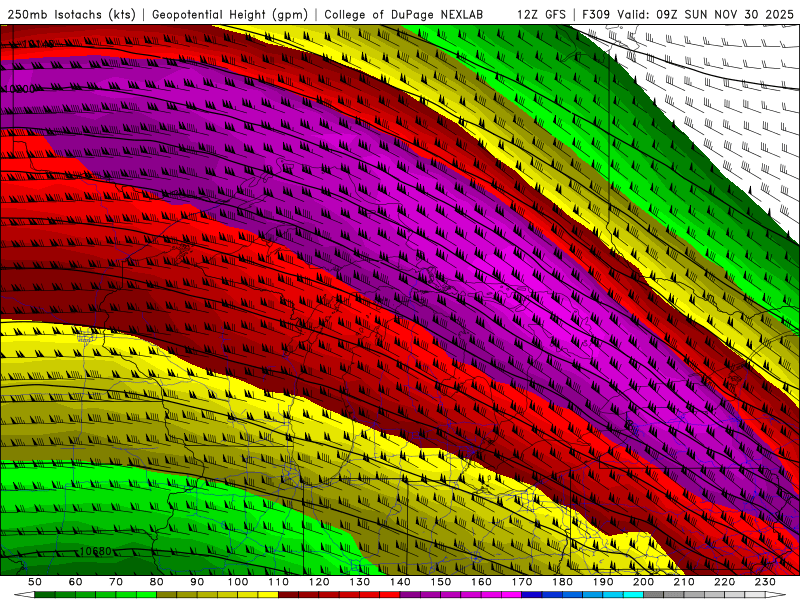
Task: Click the 230 value on the color scale
Action: click(x=765, y=582)
